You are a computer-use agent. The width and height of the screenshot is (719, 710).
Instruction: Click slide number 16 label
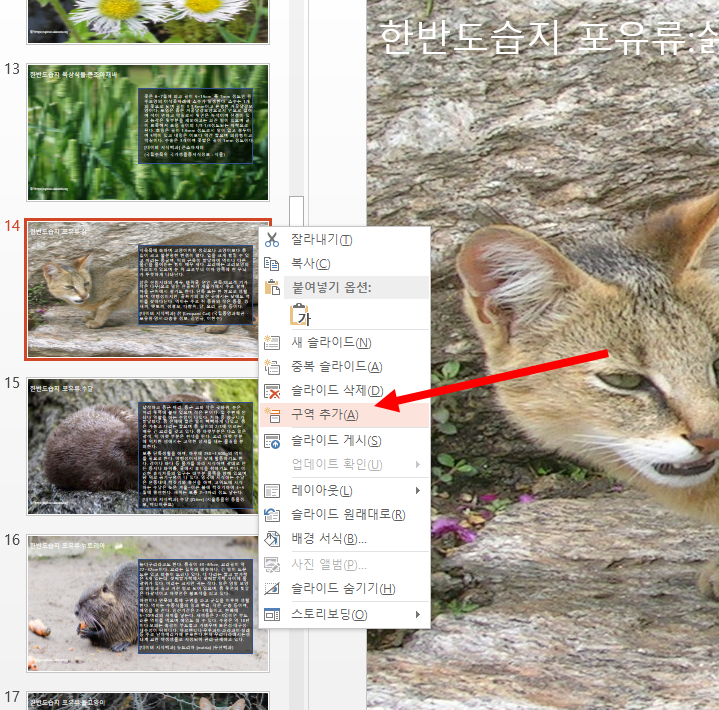click(x=12, y=540)
